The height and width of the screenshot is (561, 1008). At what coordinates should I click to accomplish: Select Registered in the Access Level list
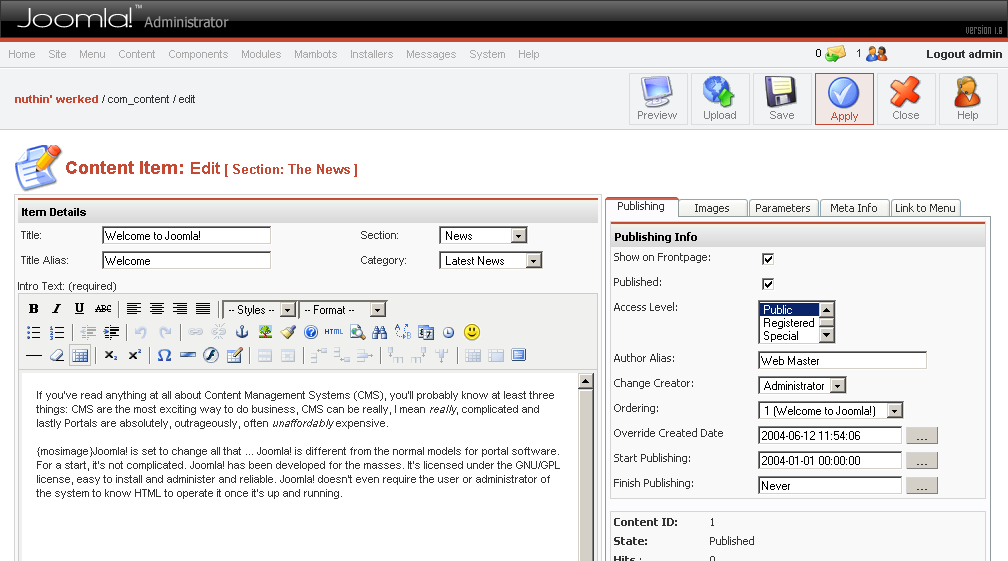(789, 323)
